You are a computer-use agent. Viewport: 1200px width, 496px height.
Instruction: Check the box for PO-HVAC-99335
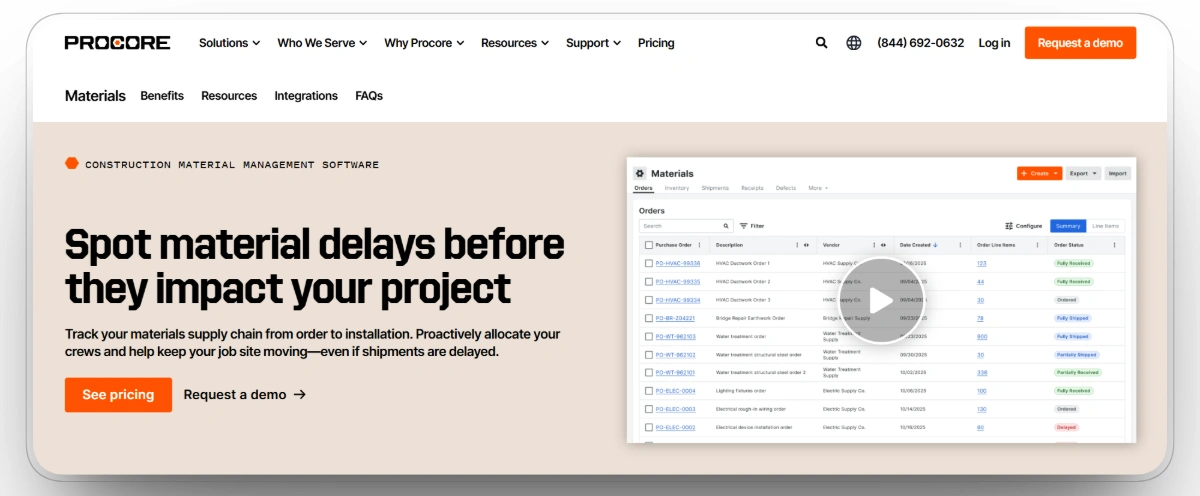pos(649,282)
